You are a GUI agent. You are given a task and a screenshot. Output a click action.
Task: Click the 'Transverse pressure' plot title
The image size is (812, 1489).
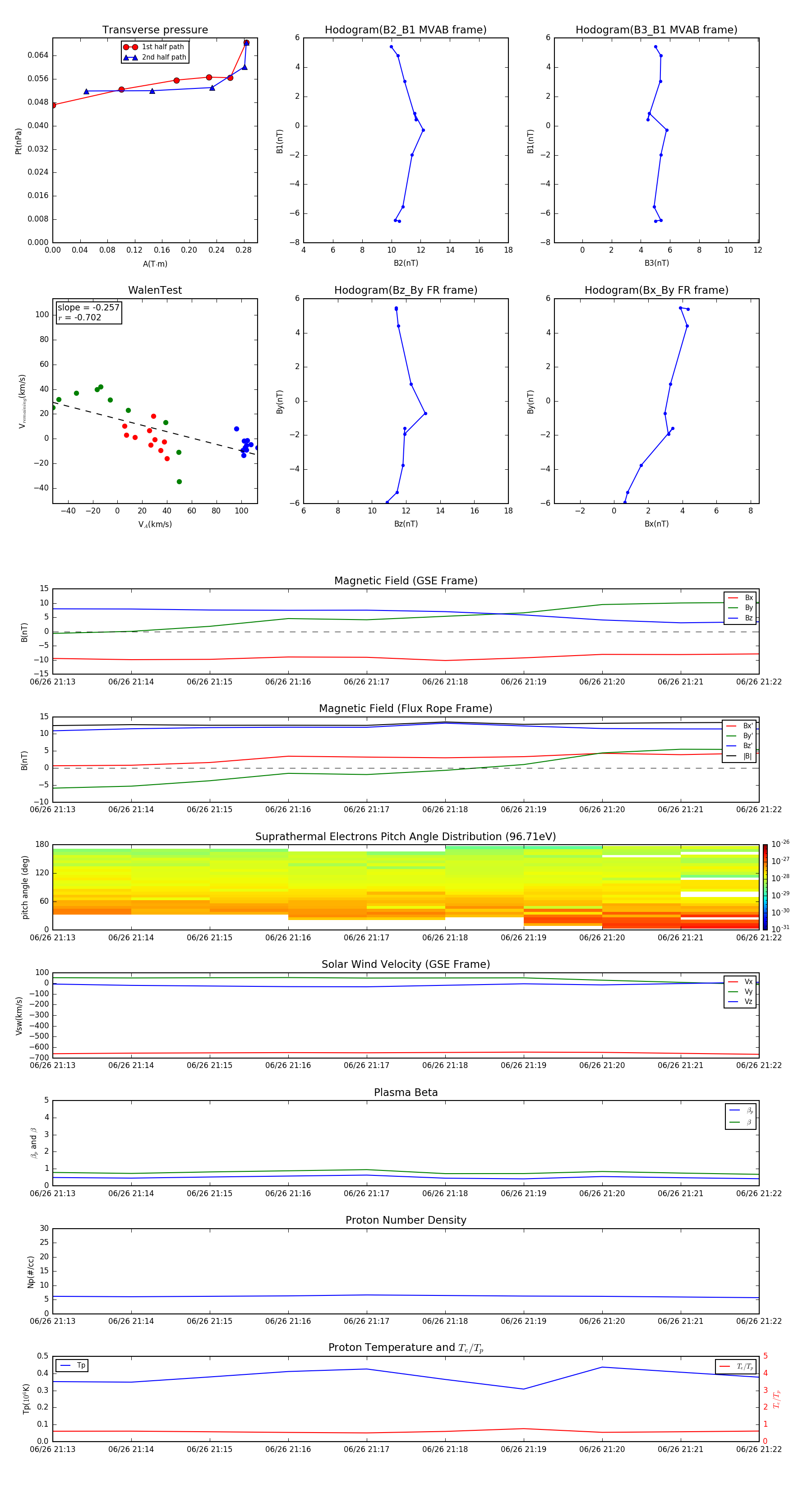155,30
